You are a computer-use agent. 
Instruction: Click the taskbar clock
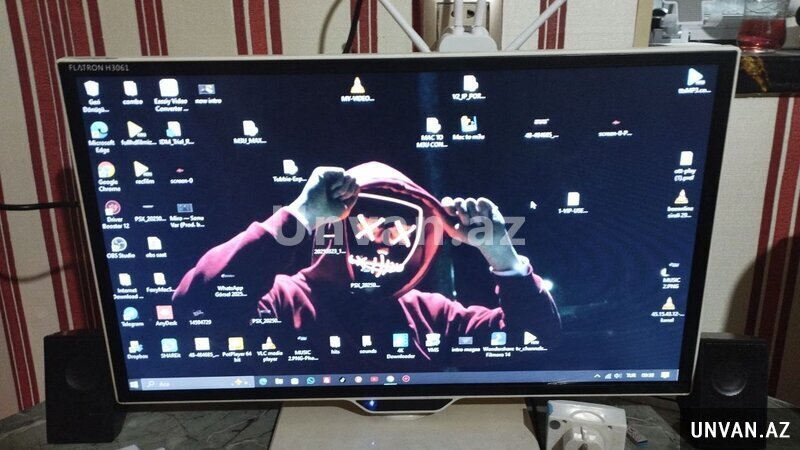pos(647,375)
